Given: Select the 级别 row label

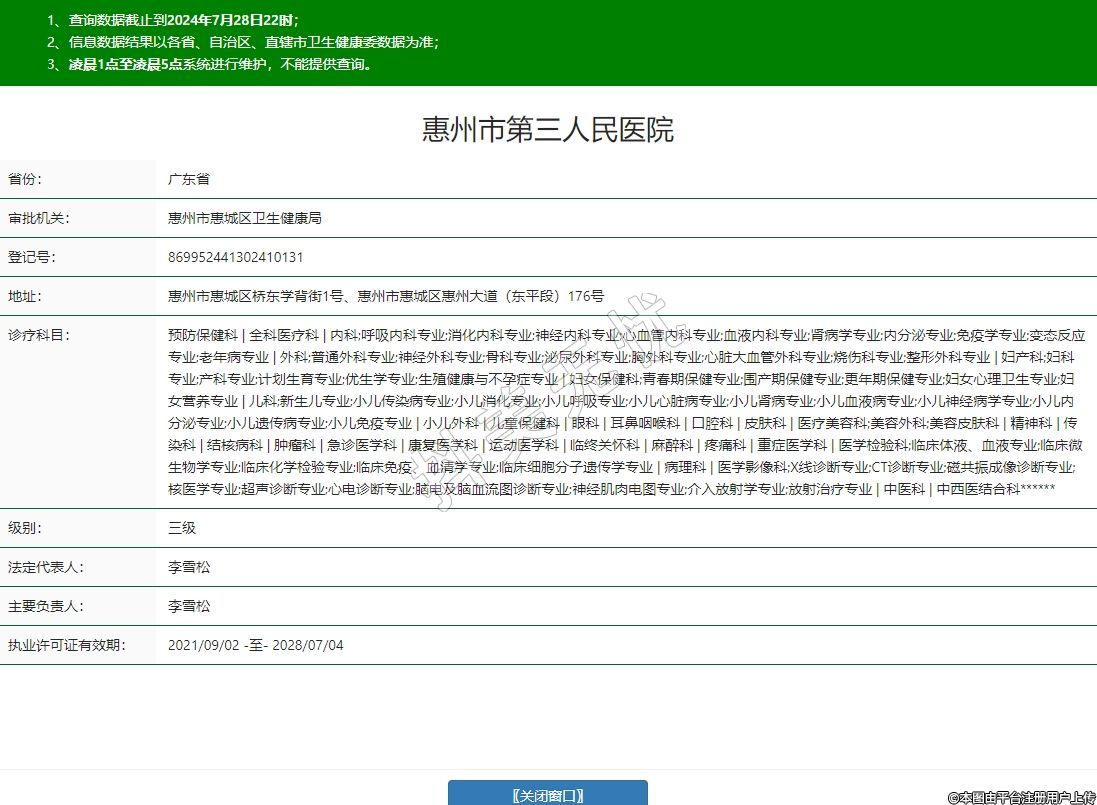Looking at the screenshot, I should pos(26,527).
